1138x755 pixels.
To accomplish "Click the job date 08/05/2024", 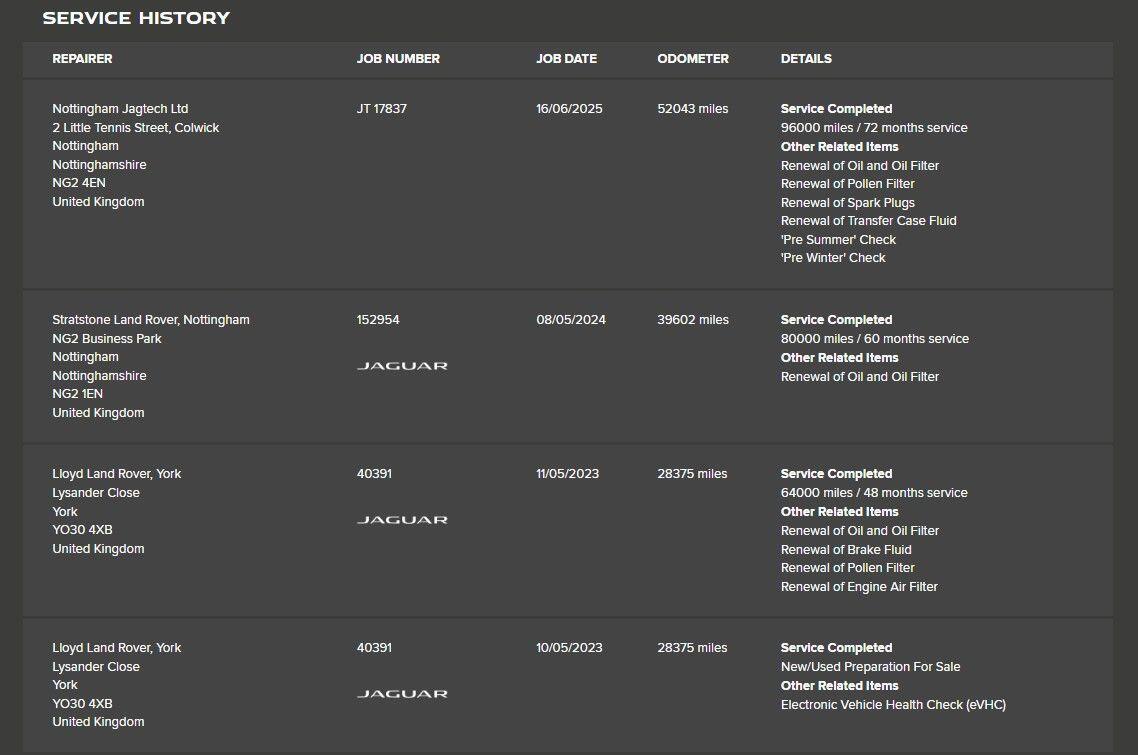I will 571,320.
